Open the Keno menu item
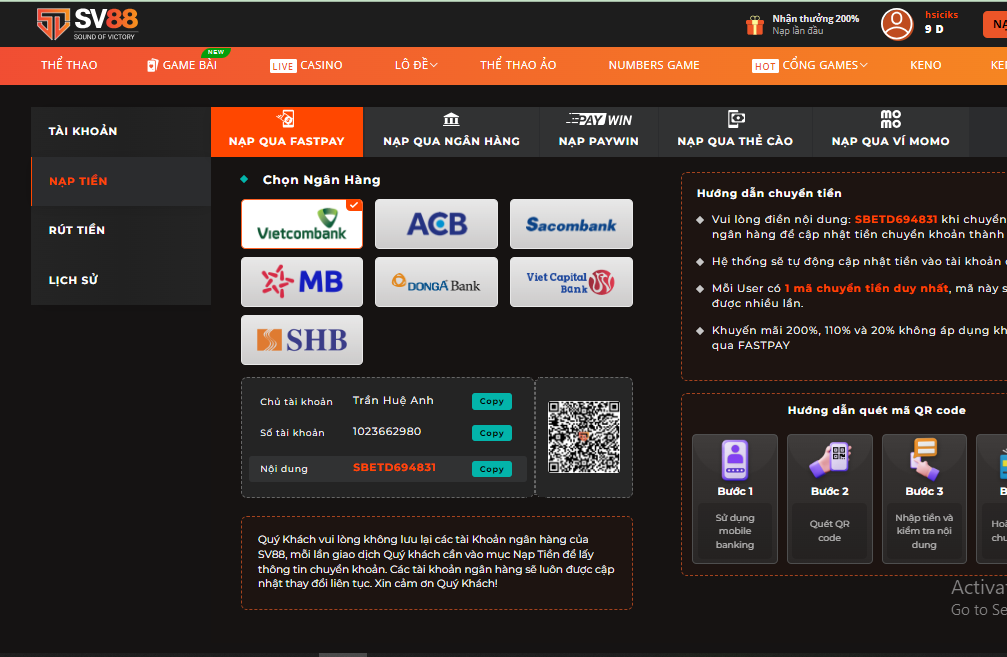Image resolution: width=1007 pixels, height=657 pixels. tap(925, 65)
